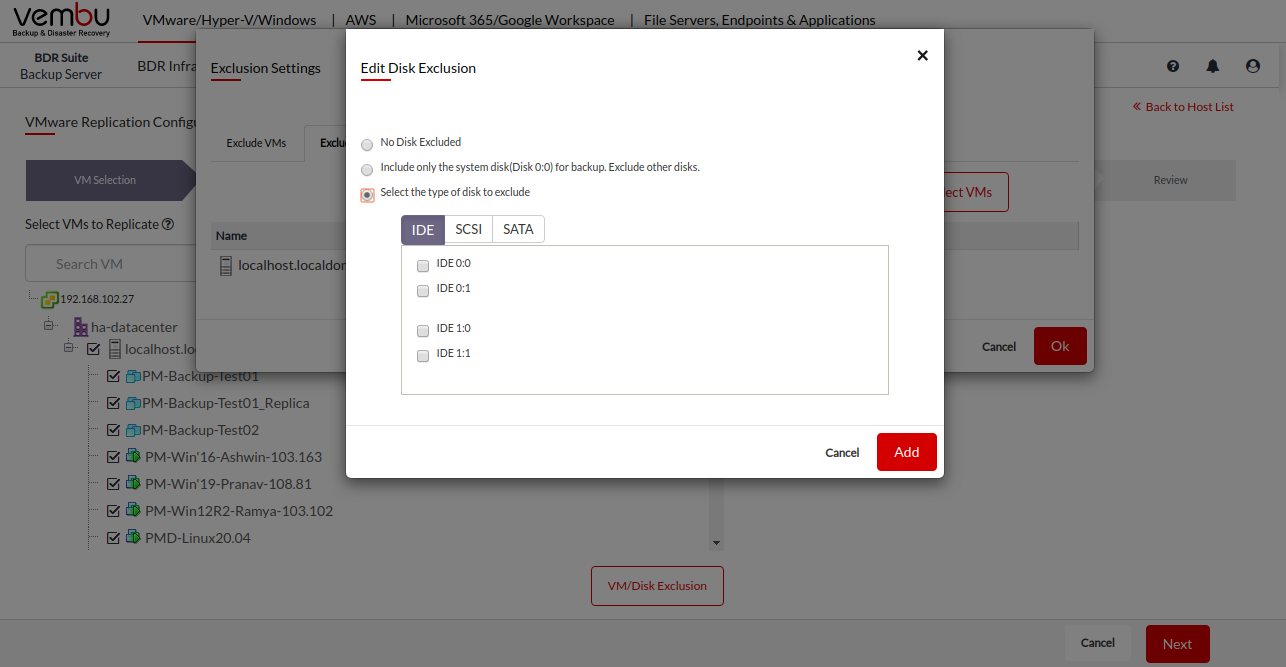Select include only the system disk option
Viewport: 1286px width, 667px height.
[x=367, y=170]
